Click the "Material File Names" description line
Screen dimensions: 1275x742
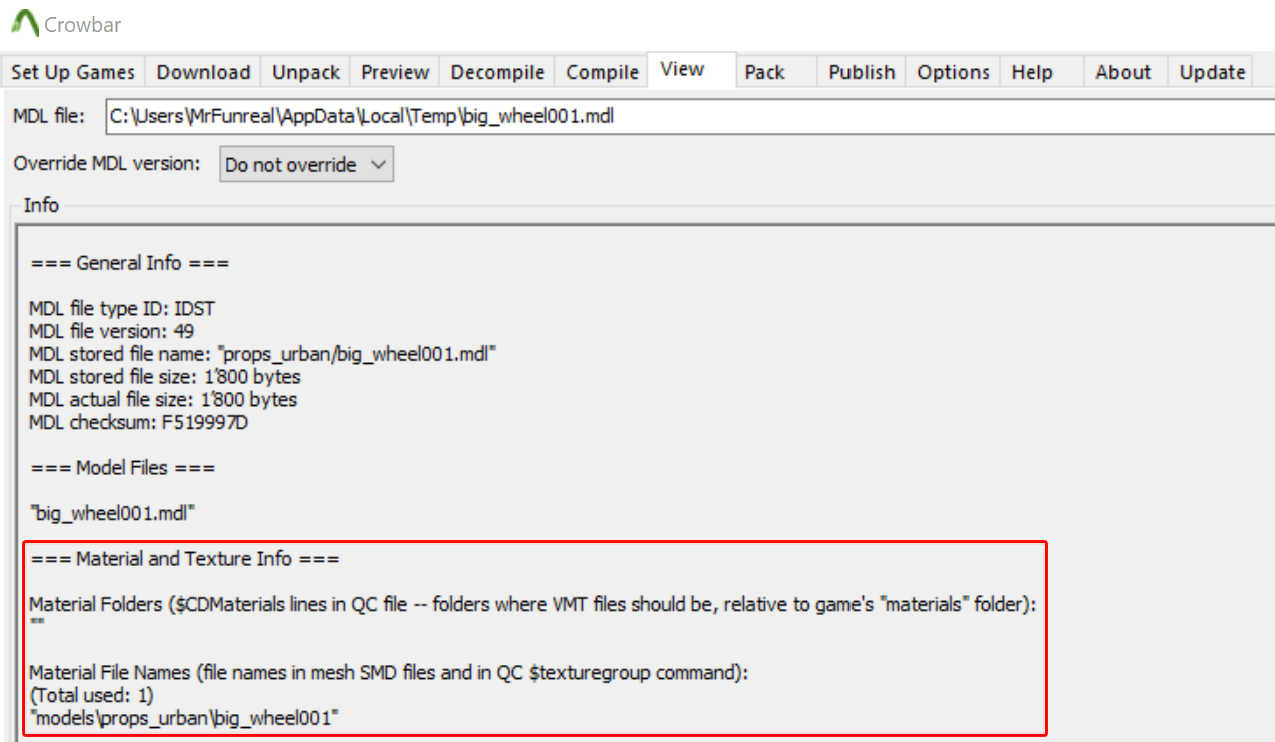(389, 673)
